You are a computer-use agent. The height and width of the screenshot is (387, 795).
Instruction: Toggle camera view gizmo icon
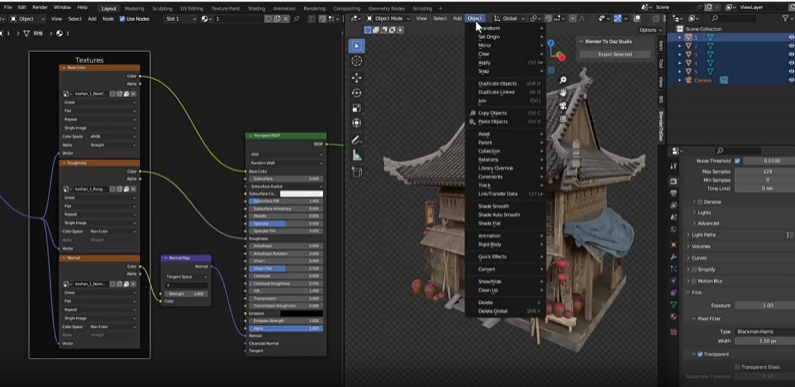click(563, 105)
